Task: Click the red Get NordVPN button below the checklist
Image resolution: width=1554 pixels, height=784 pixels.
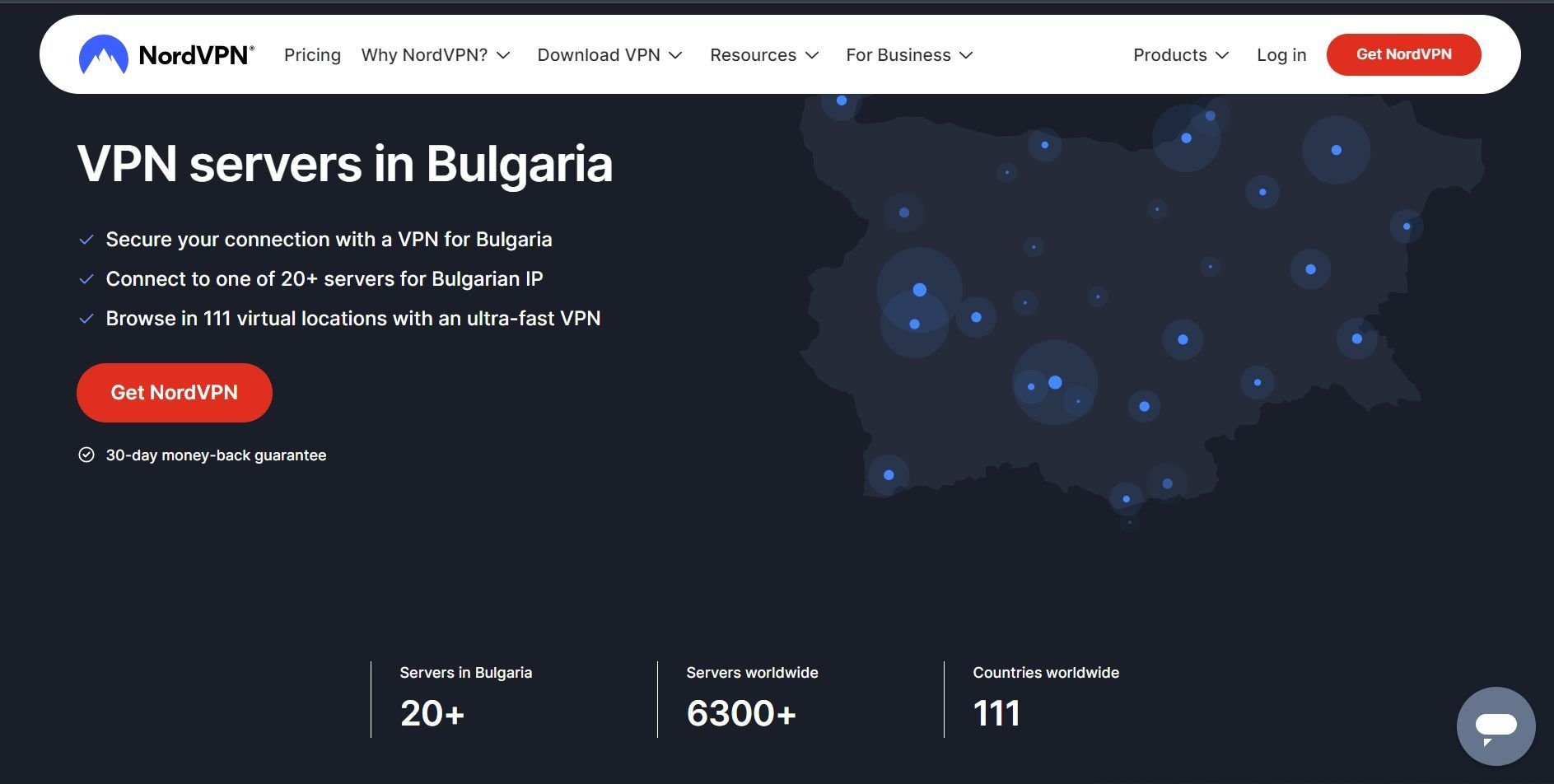Action: [x=175, y=393]
